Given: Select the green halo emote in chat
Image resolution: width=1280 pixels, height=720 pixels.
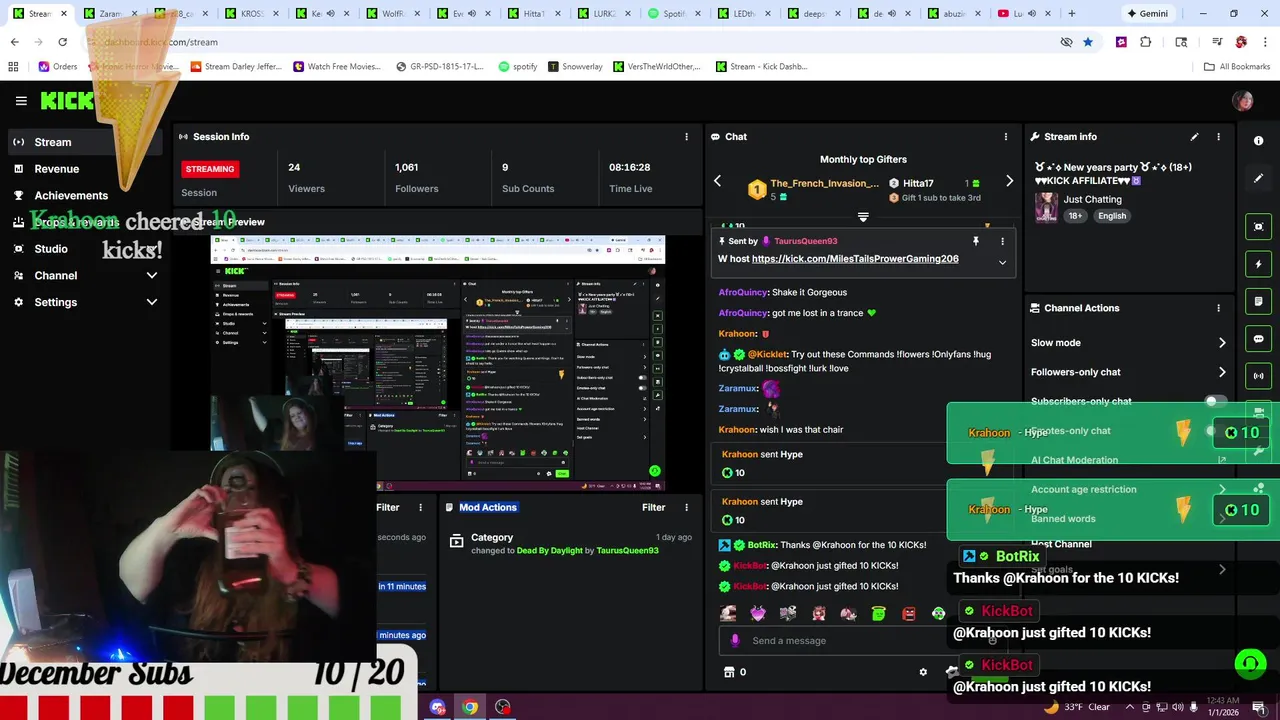Looking at the screenshot, I should coord(879,614).
